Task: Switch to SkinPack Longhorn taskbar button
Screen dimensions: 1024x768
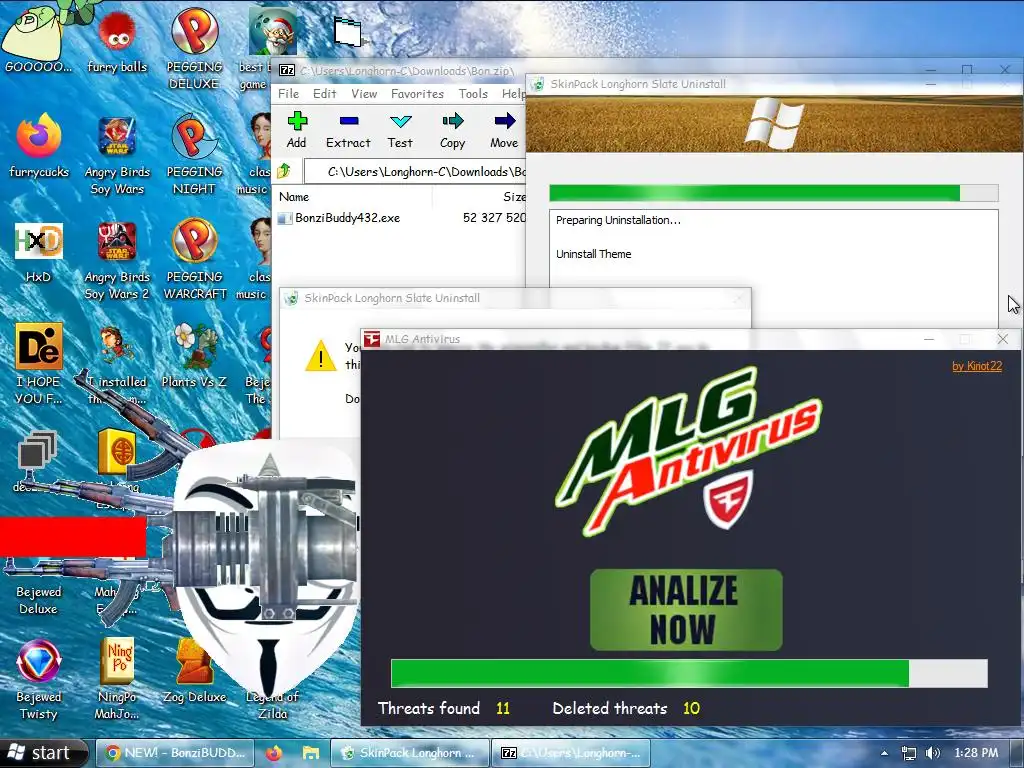Action: pyautogui.click(x=409, y=753)
